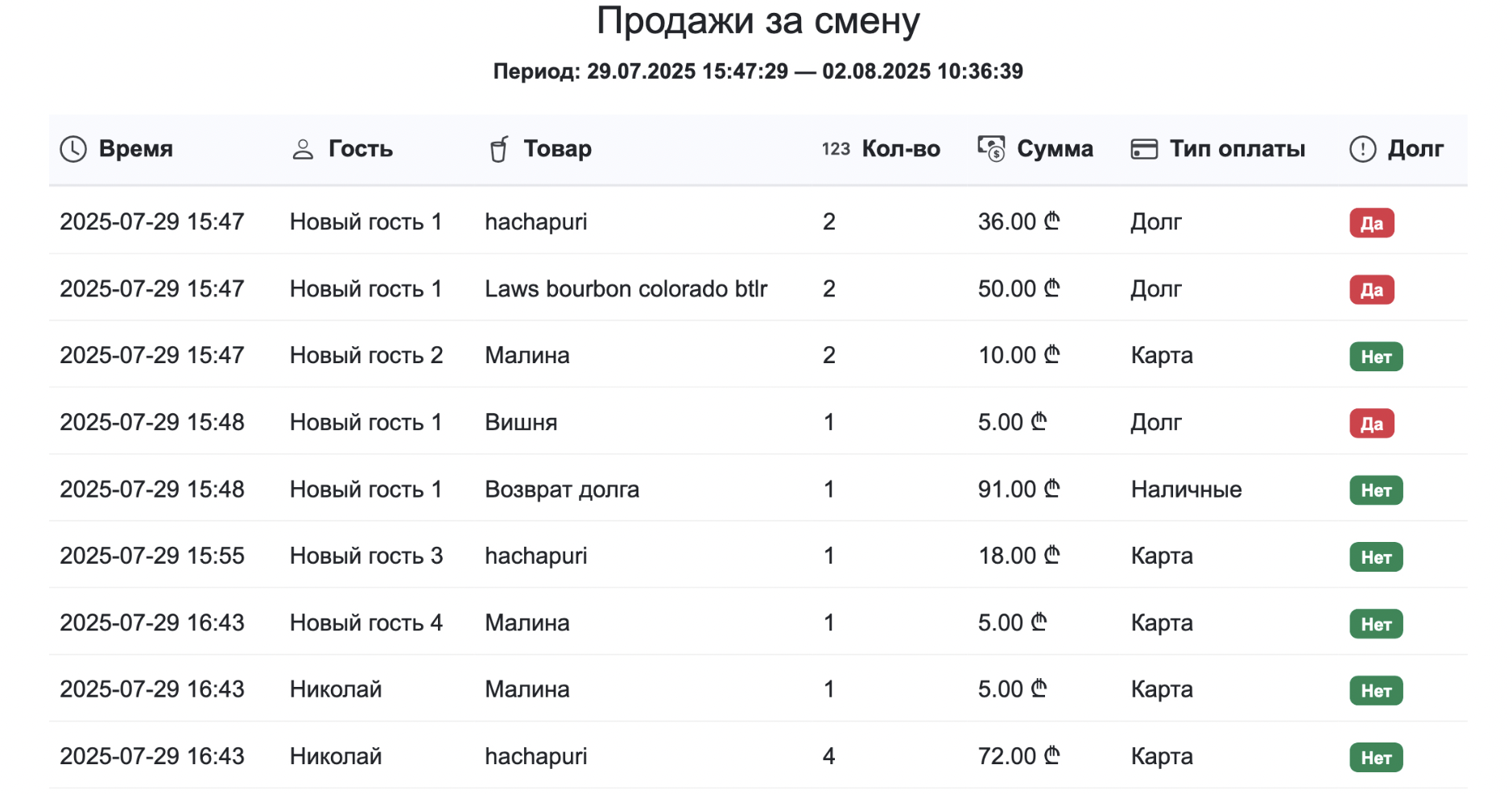1512x794 pixels.
Task: Click the 123 icon in Кол-во column
Action: (x=835, y=148)
